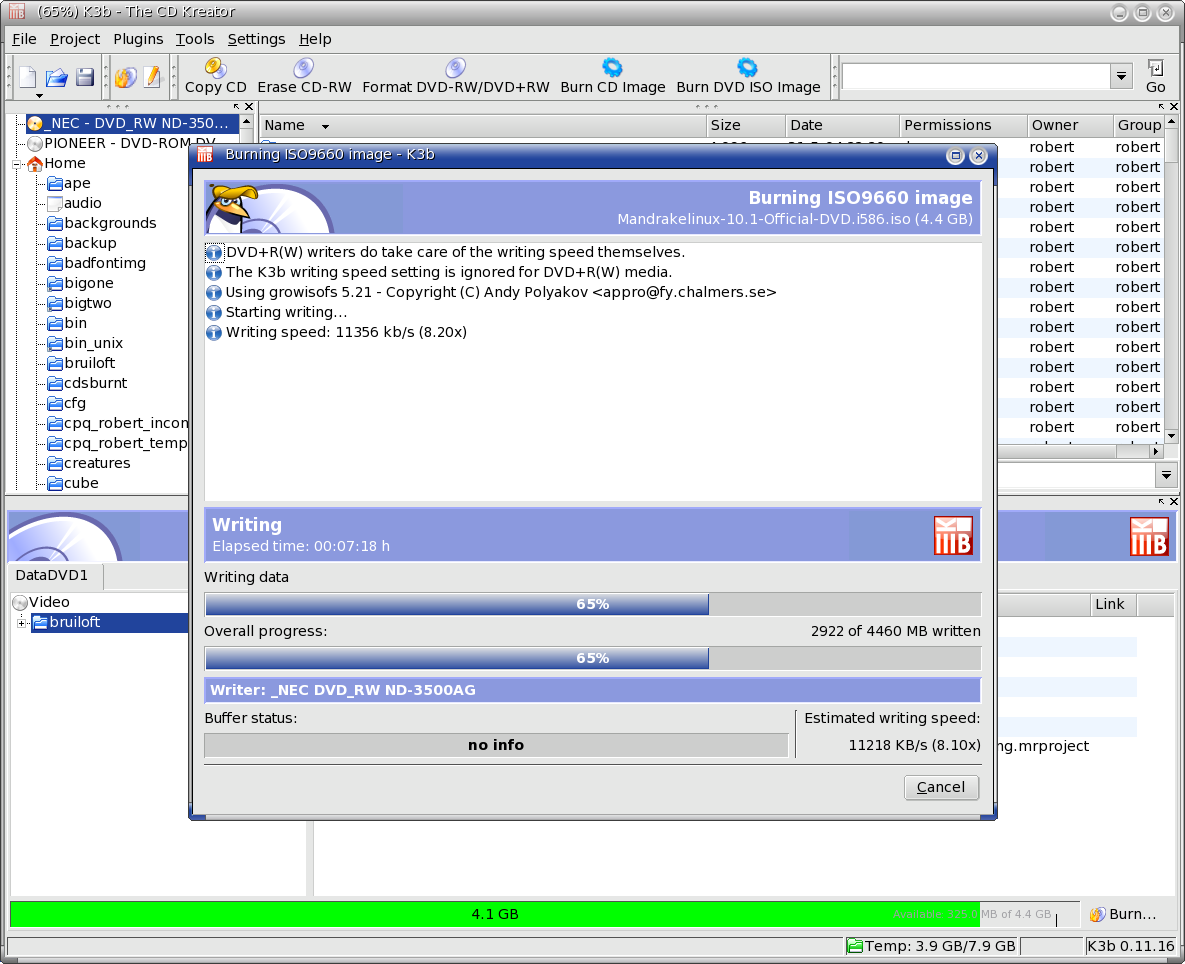Click the green 4.1 GB capacity bar
This screenshot has width=1185, height=964.
point(495,914)
